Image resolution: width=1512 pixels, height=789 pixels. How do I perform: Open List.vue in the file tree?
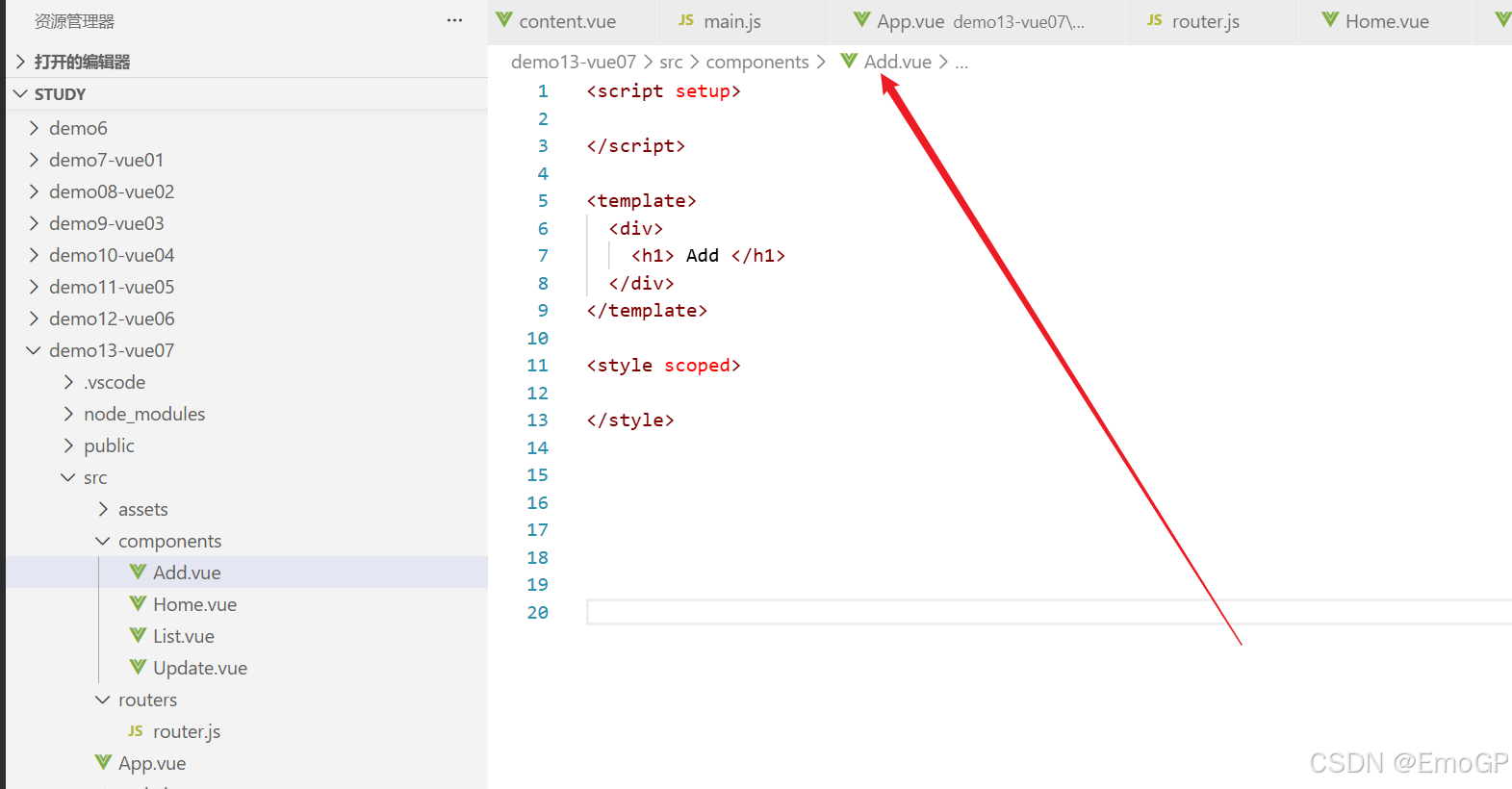tap(246, 636)
